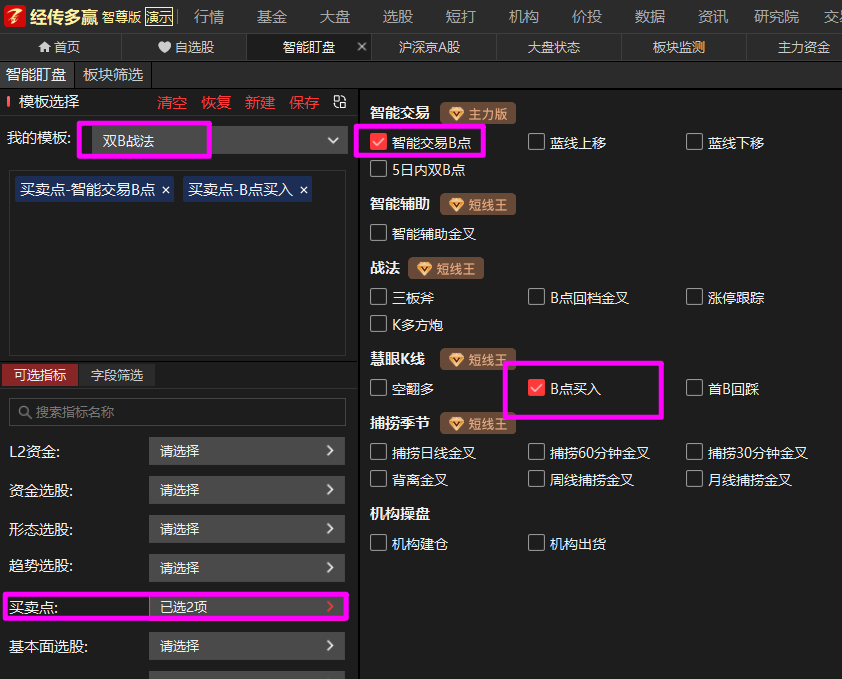Click the 搜索指标名称 search field
Image resolution: width=842 pixels, height=679 pixels.
[x=177, y=412]
